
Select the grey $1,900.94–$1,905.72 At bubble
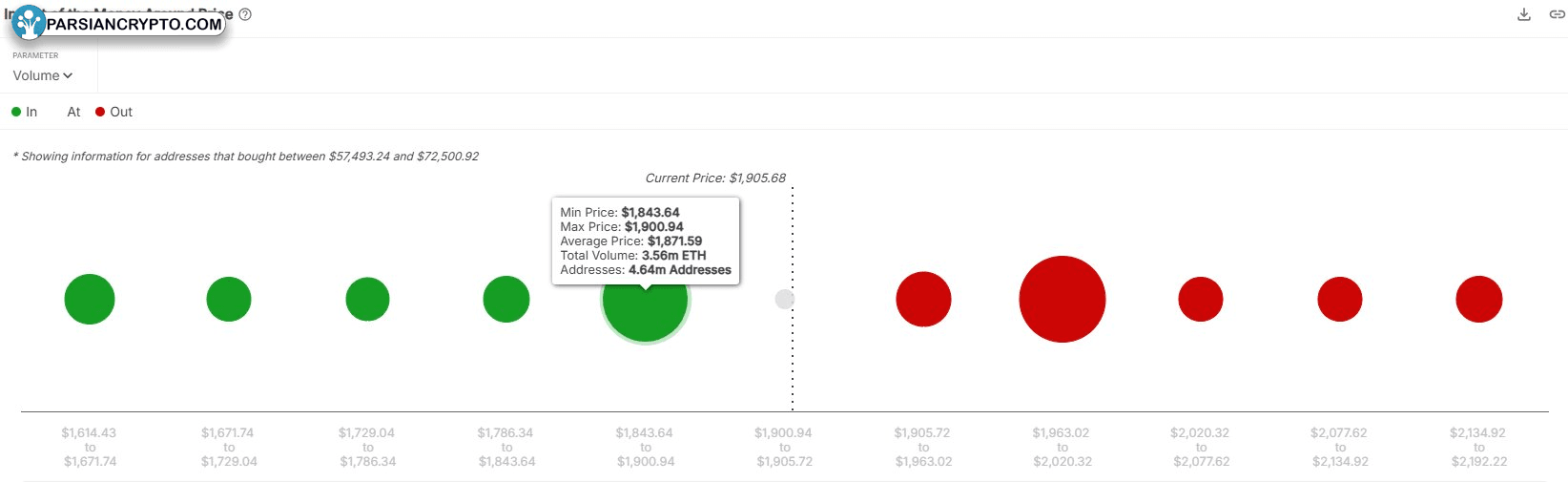(784, 300)
